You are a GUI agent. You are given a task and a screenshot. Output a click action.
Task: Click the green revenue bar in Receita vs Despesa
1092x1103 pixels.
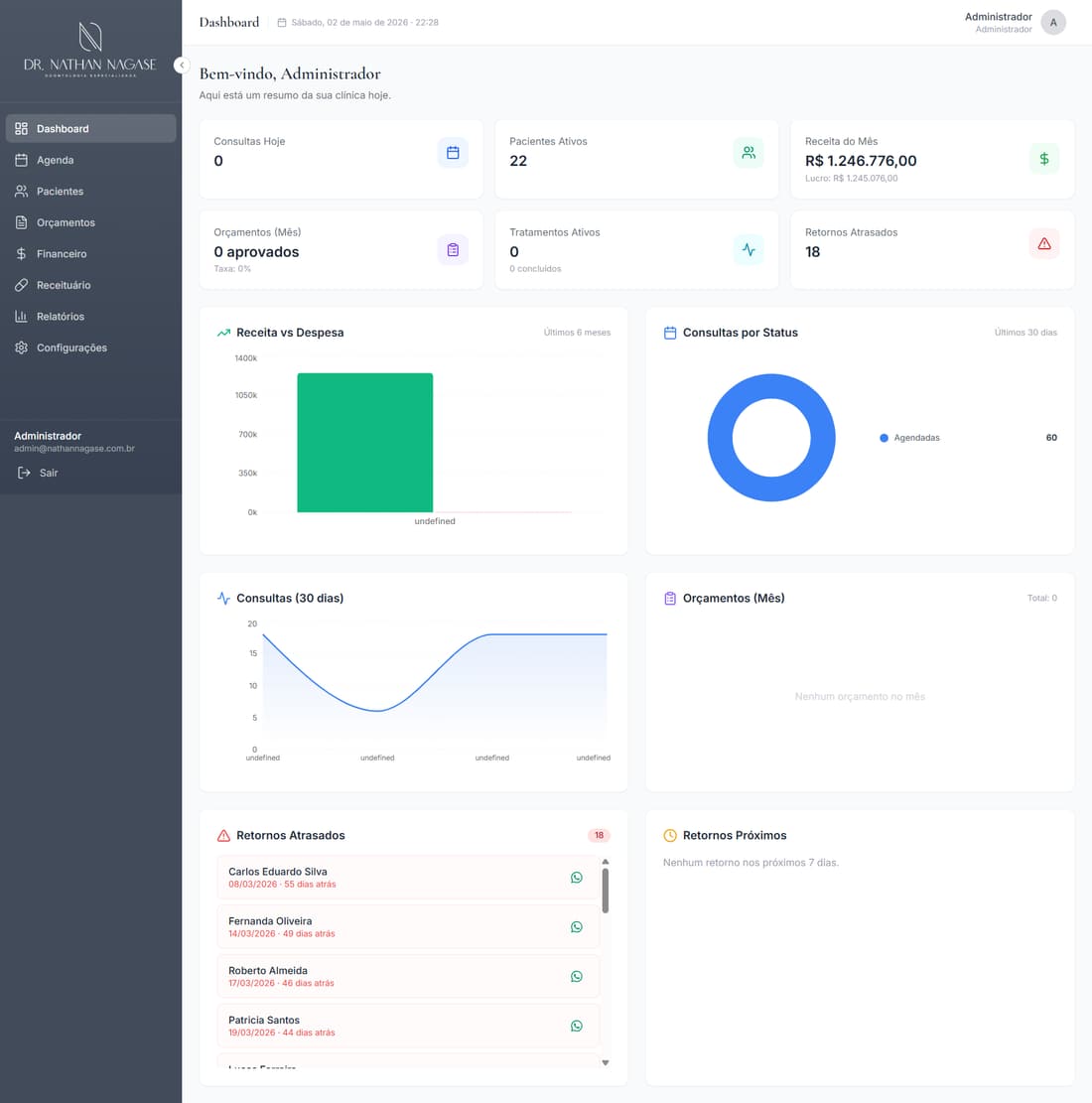(365, 443)
